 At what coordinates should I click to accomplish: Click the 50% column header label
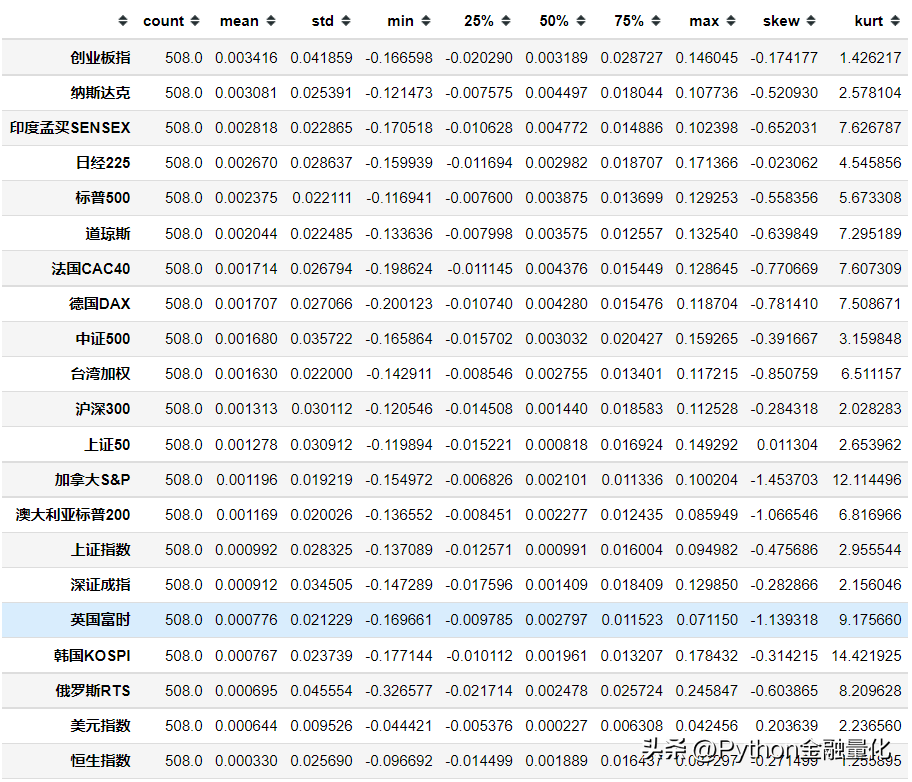coord(554,21)
